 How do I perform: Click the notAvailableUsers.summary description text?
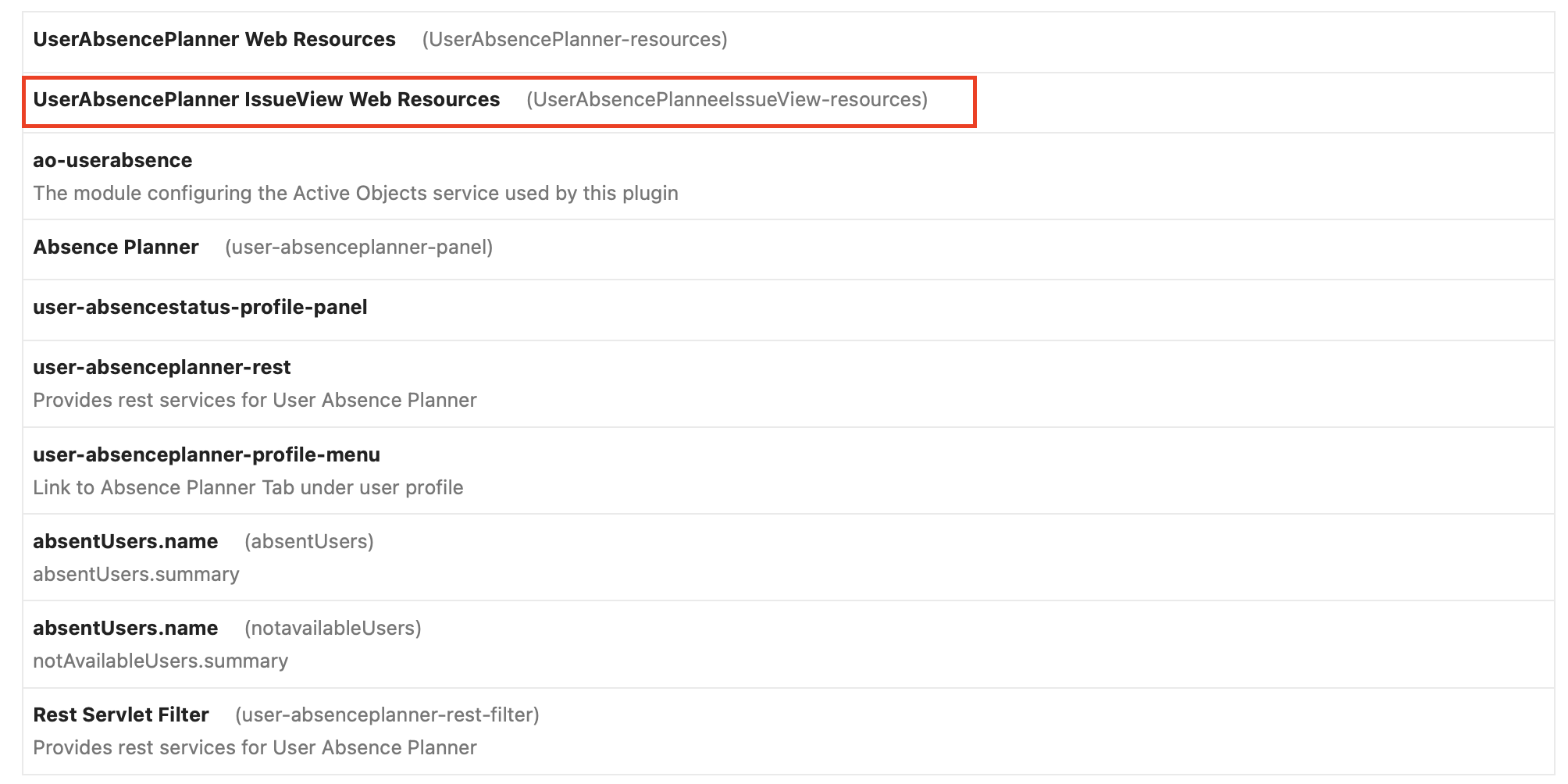[x=160, y=661]
